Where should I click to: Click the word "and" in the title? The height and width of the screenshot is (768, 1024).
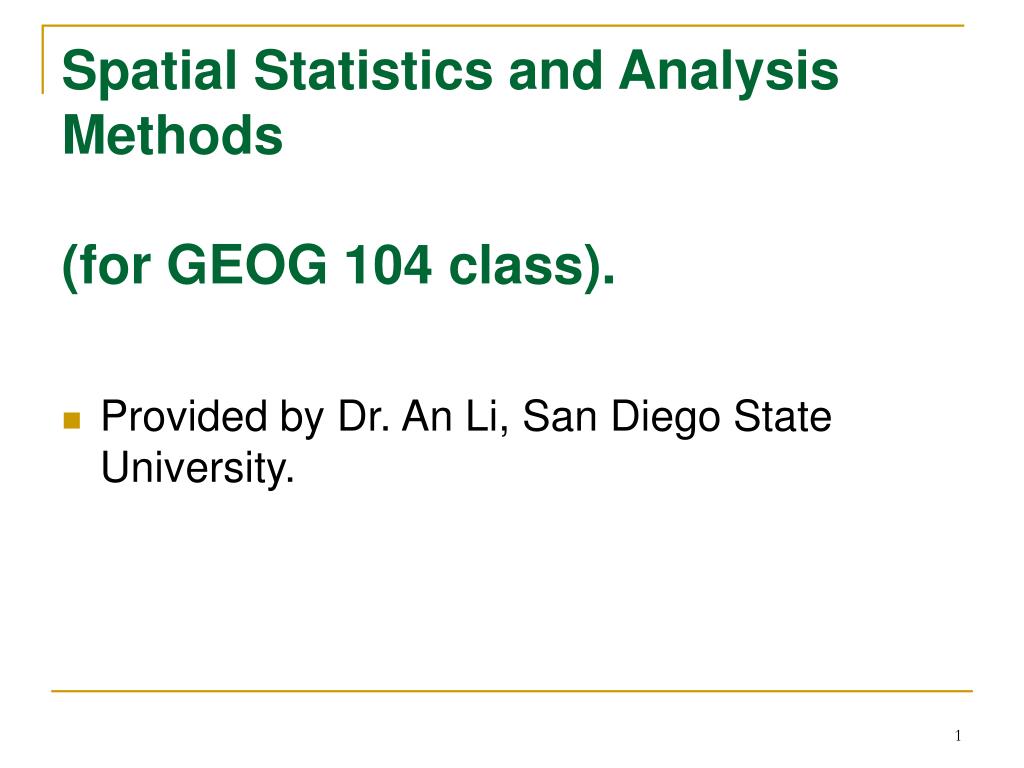pyautogui.click(x=556, y=71)
